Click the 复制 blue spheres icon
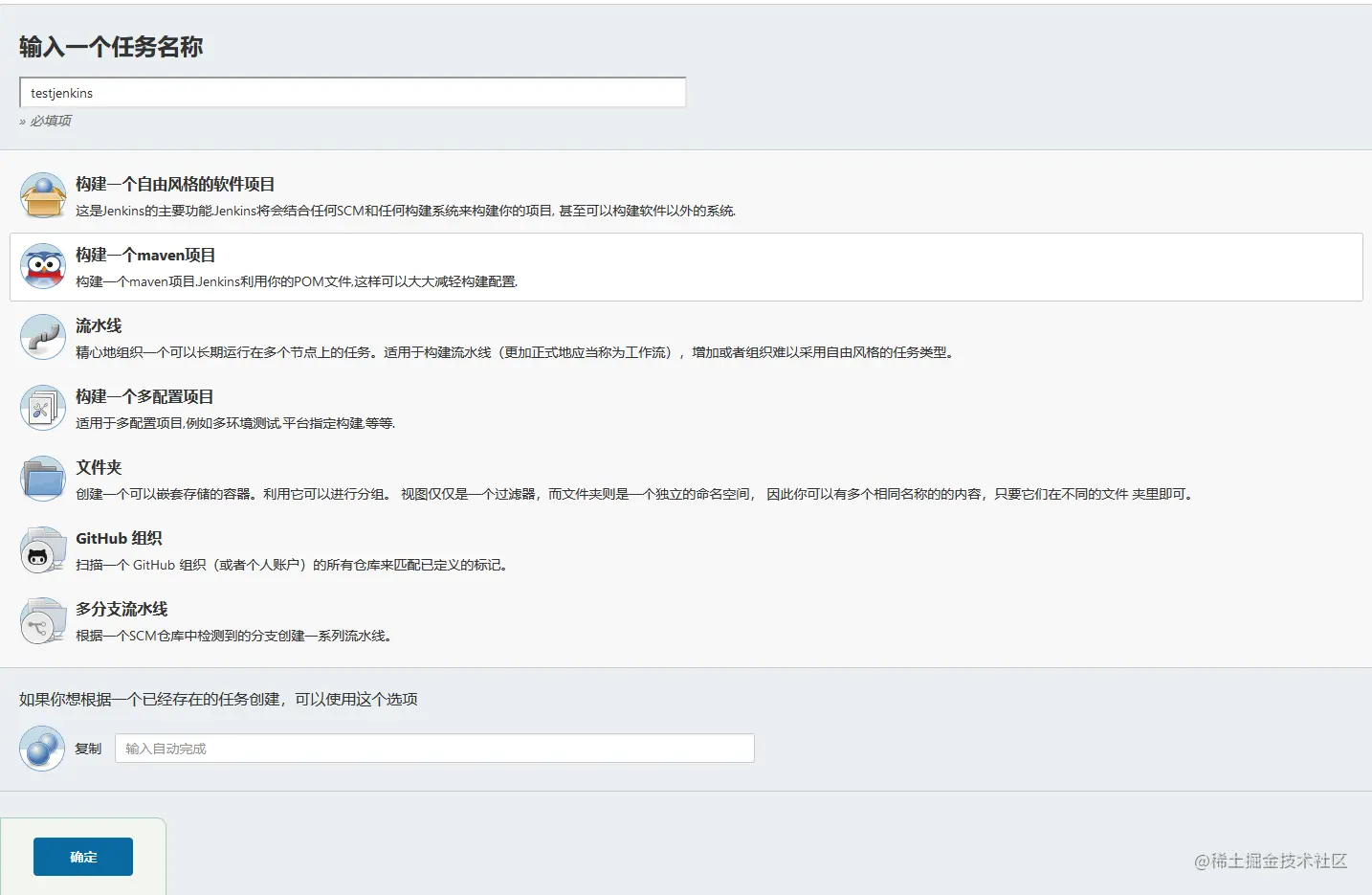This screenshot has height=895, width=1372. tap(42, 749)
